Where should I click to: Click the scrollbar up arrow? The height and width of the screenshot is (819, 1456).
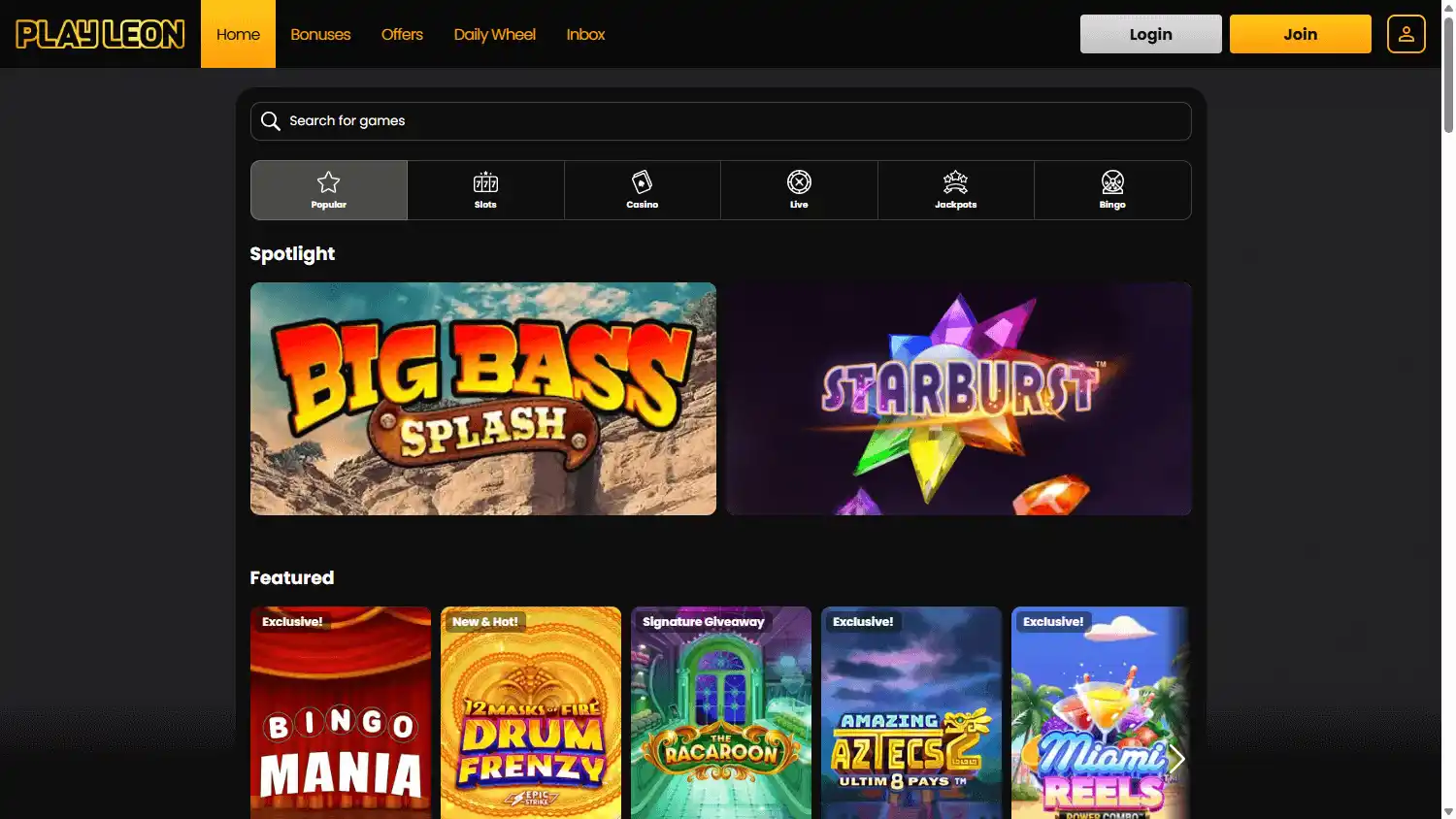click(x=1448, y=8)
